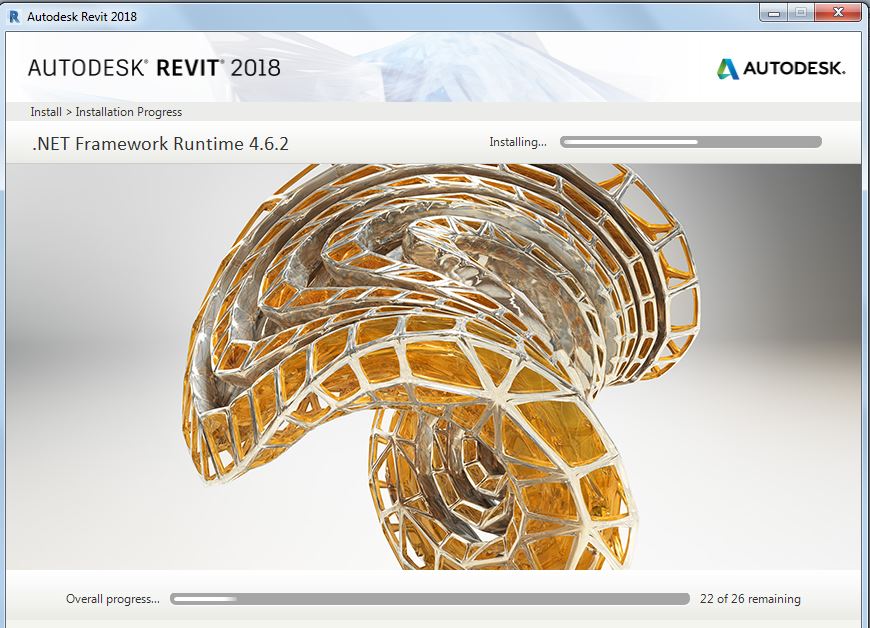Click the 'Autodesk Revit 2018' window title text
The image size is (870, 628).
coord(82,17)
